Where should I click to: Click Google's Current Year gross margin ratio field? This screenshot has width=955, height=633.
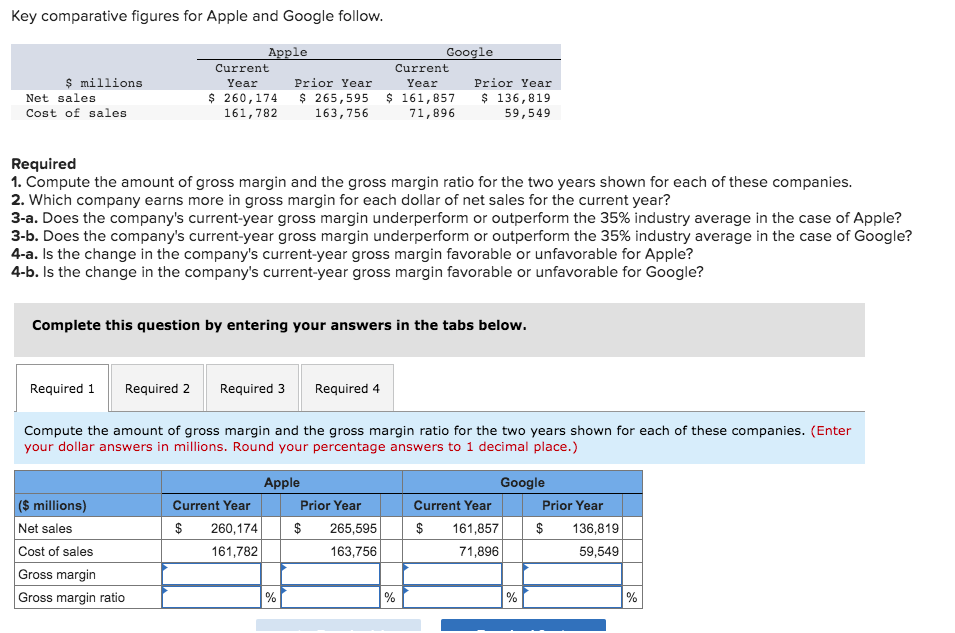pyautogui.click(x=452, y=597)
